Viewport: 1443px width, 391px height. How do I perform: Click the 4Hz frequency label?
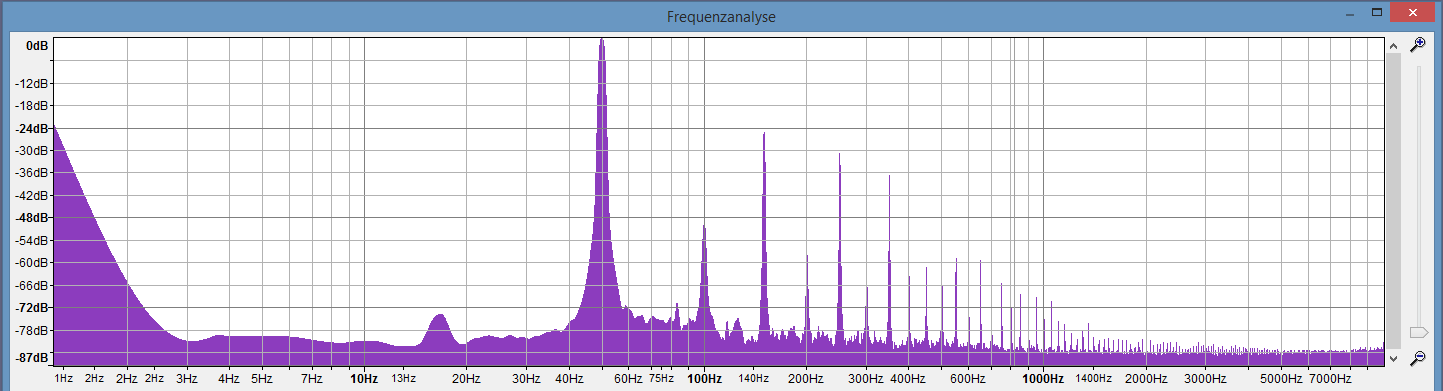point(229,379)
